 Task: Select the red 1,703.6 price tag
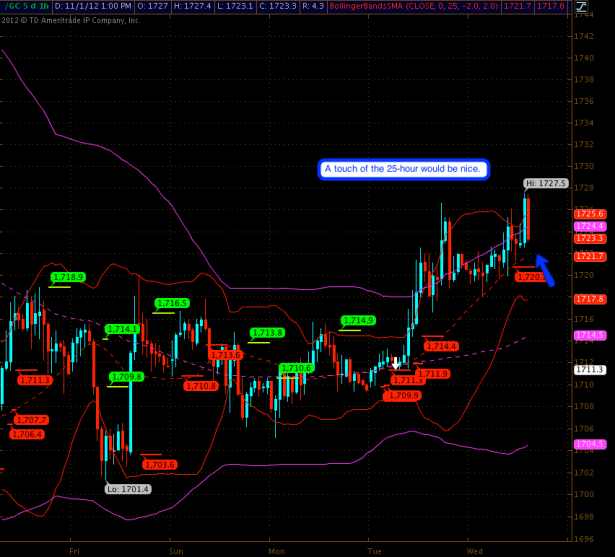[x=159, y=464]
